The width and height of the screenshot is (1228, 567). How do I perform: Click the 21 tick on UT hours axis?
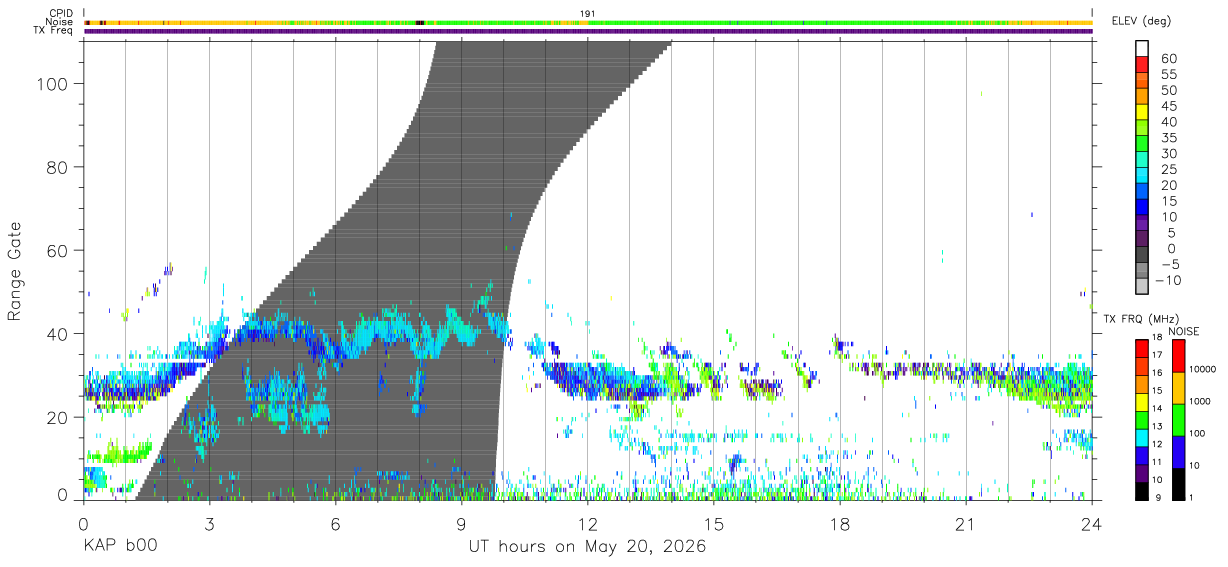click(965, 523)
